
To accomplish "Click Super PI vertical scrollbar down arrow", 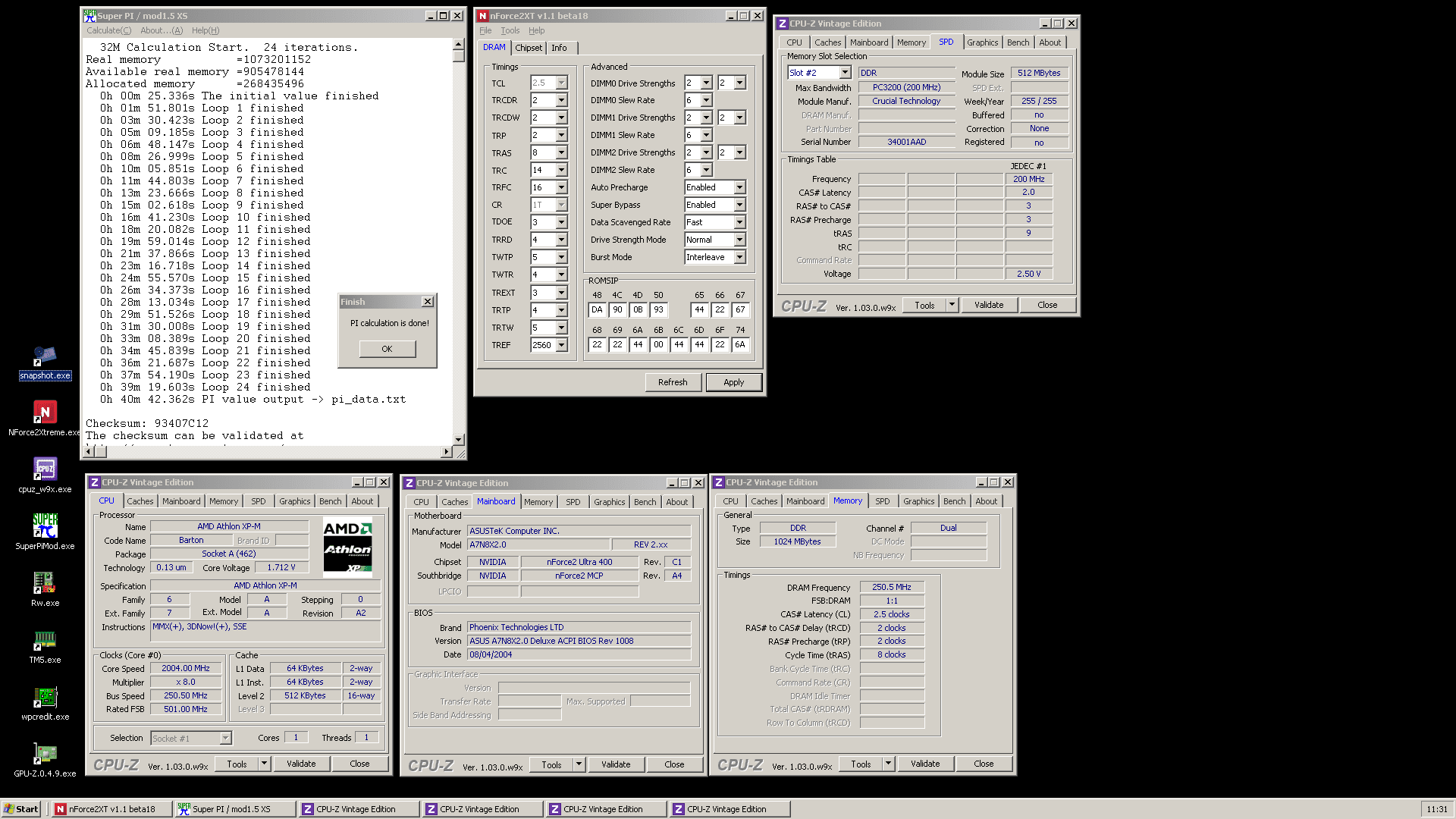I will [x=459, y=440].
